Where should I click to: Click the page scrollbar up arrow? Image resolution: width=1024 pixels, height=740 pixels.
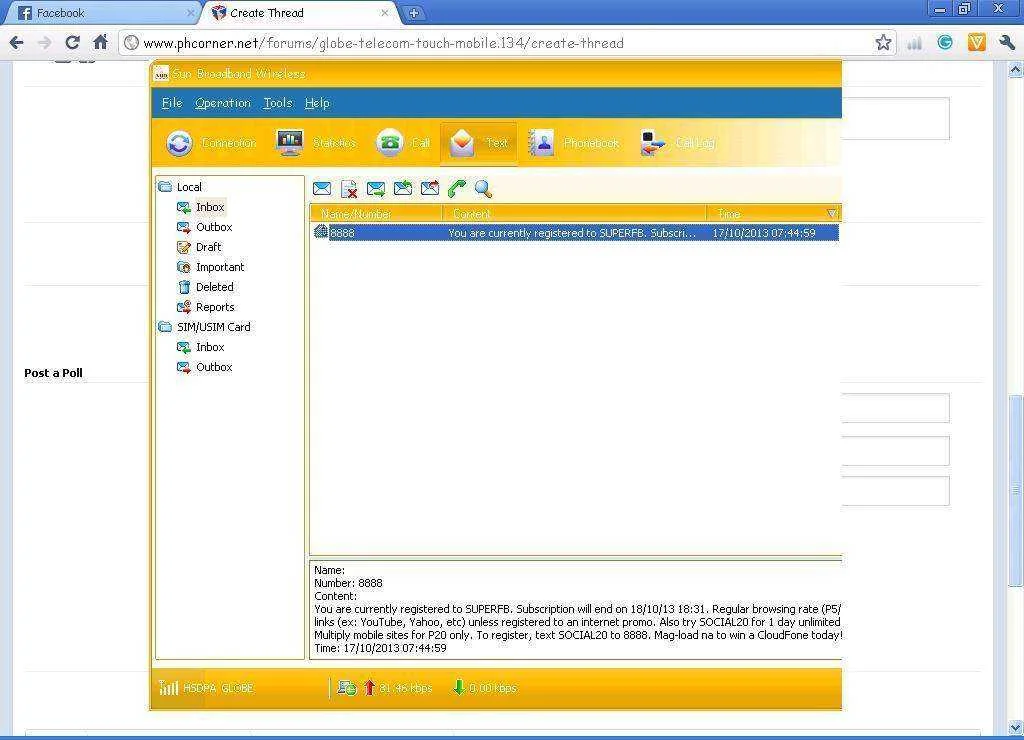click(1016, 68)
